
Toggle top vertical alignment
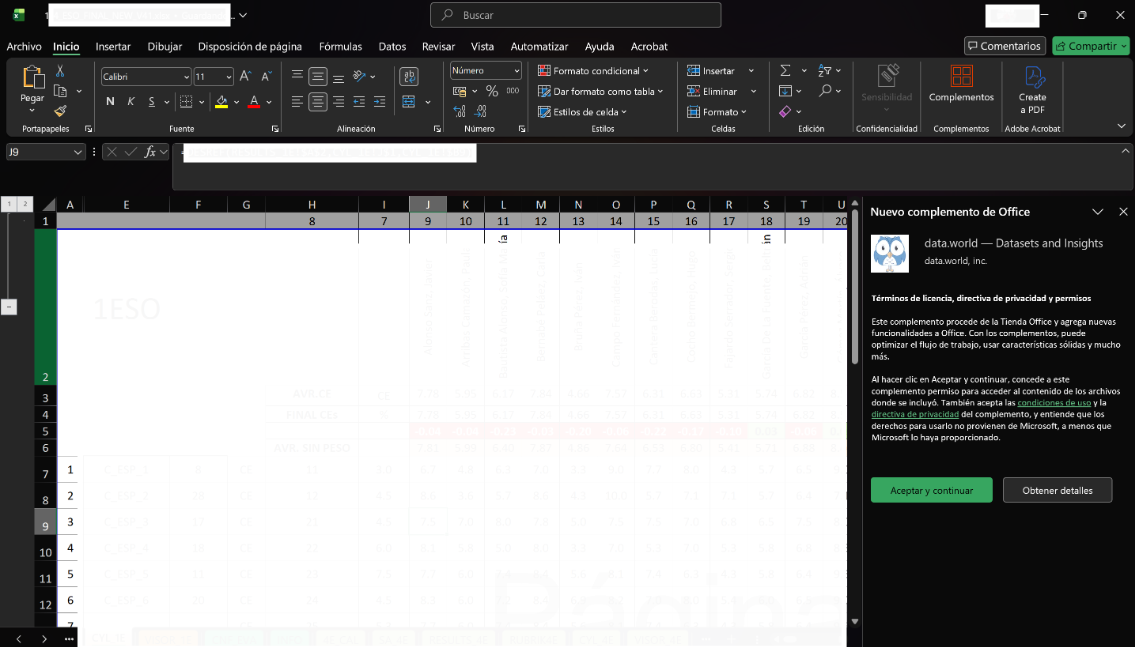coord(297,75)
